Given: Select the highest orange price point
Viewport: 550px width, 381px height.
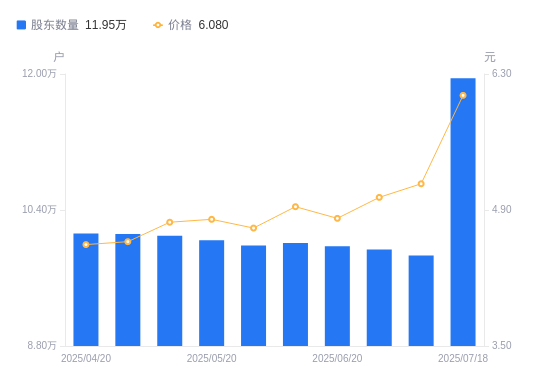Looking at the screenshot, I should pyautogui.click(x=463, y=95).
